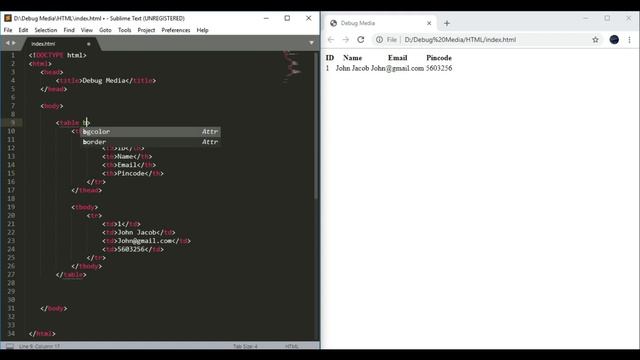Click John Jacob cell in browser table
The image size is (640, 360).
click(352, 68)
